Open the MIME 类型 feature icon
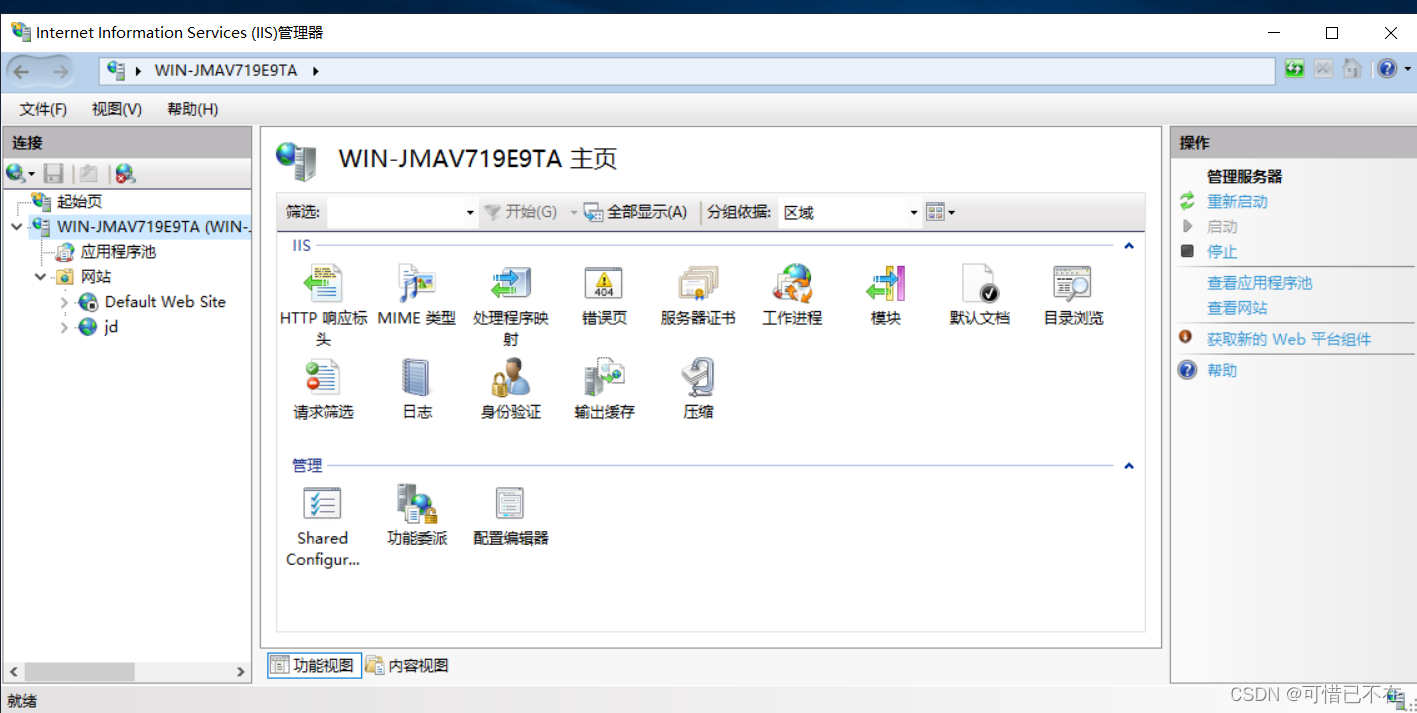This screenshot has width=1417, height=713. pos(416,285)
